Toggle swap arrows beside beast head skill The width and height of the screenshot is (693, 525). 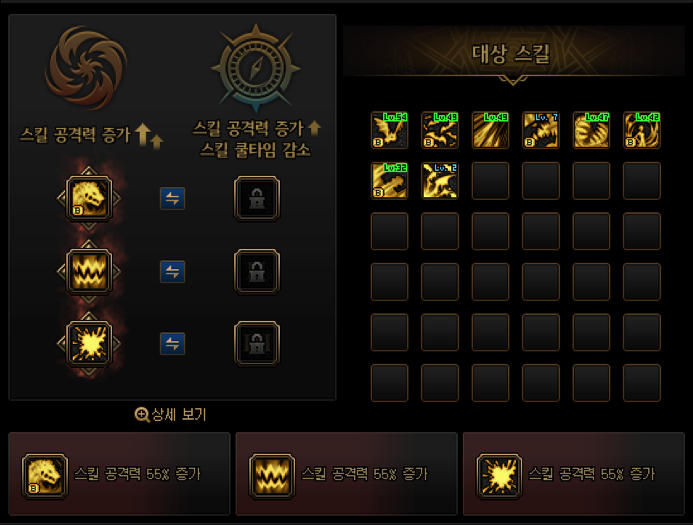[172, 198]
